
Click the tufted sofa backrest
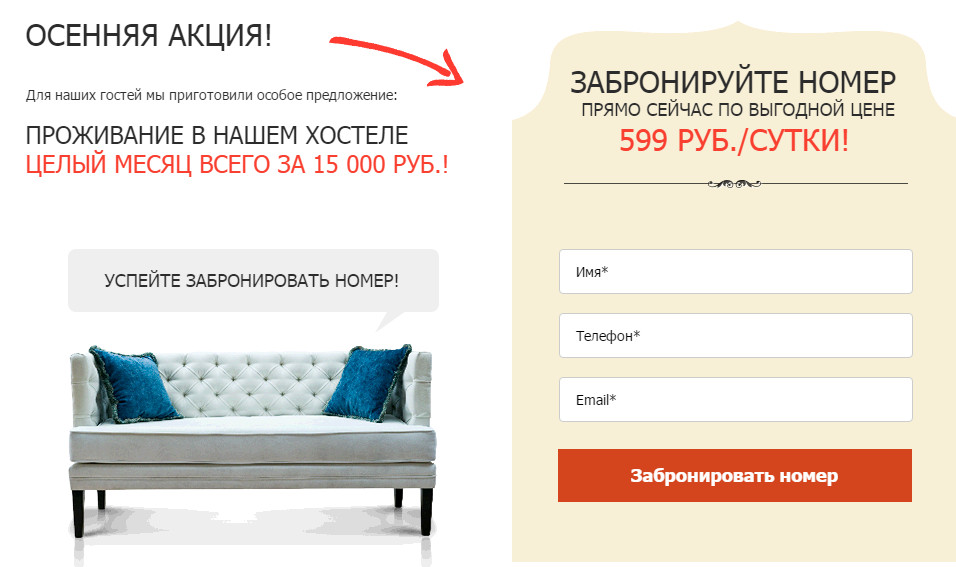point(251,384)
